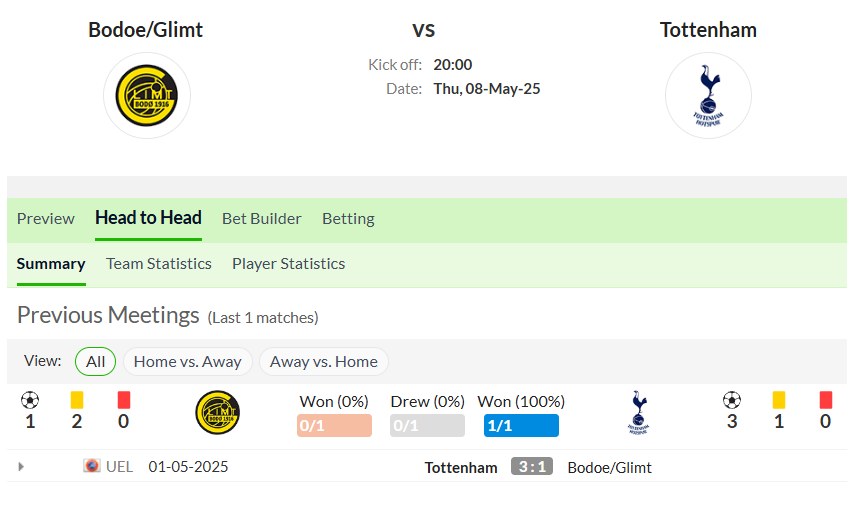
Task: Click Bodoe/Glimt's goals football icon
Action: [30, 400]
